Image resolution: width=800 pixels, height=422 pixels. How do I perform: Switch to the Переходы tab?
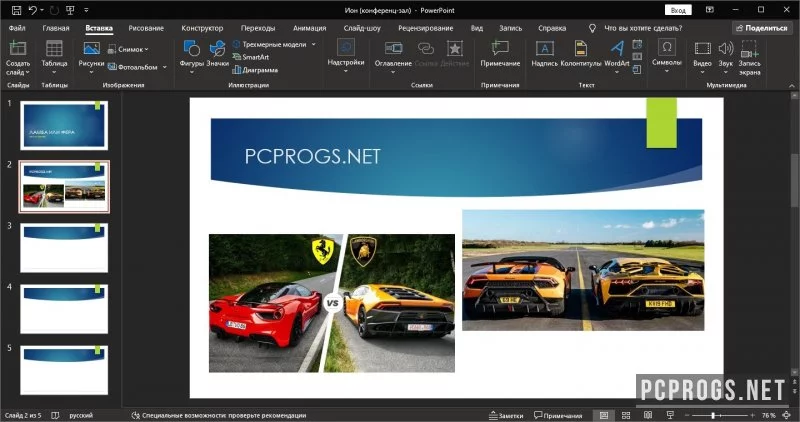tap(258, 28)
